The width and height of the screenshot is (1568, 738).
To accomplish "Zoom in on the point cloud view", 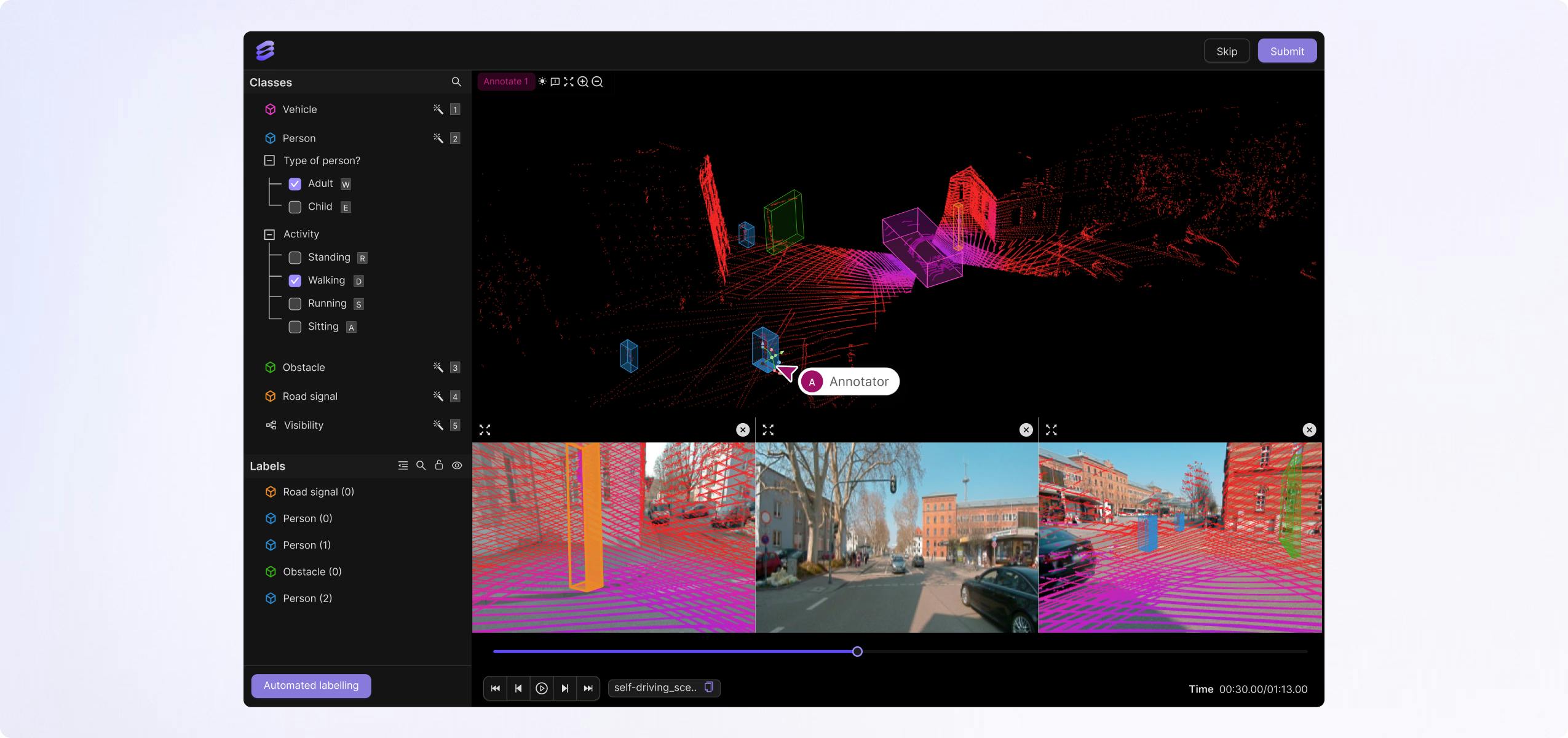I will [583, 81].
